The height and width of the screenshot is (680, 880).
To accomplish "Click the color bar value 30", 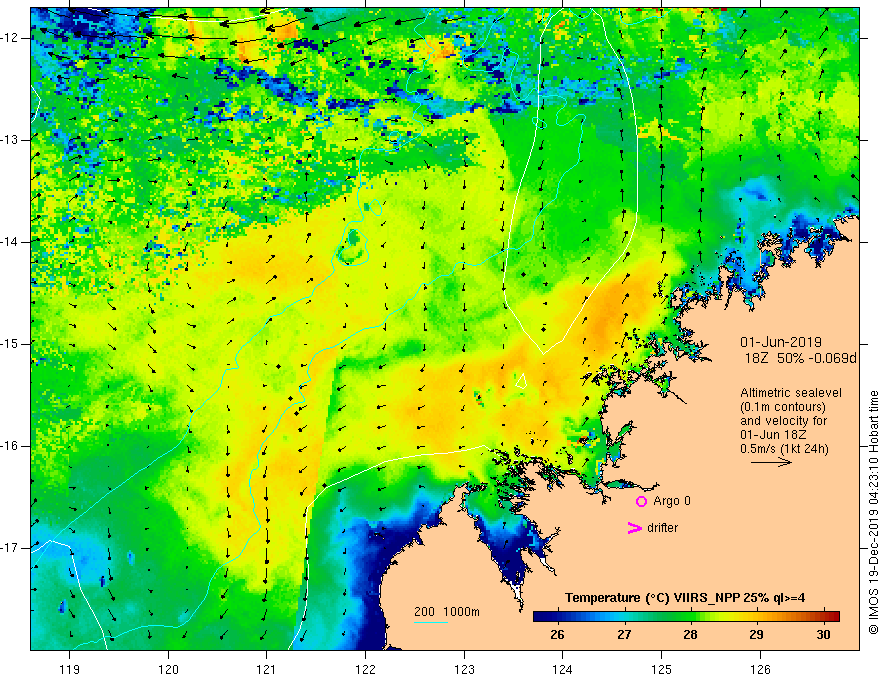I will 823,635.
